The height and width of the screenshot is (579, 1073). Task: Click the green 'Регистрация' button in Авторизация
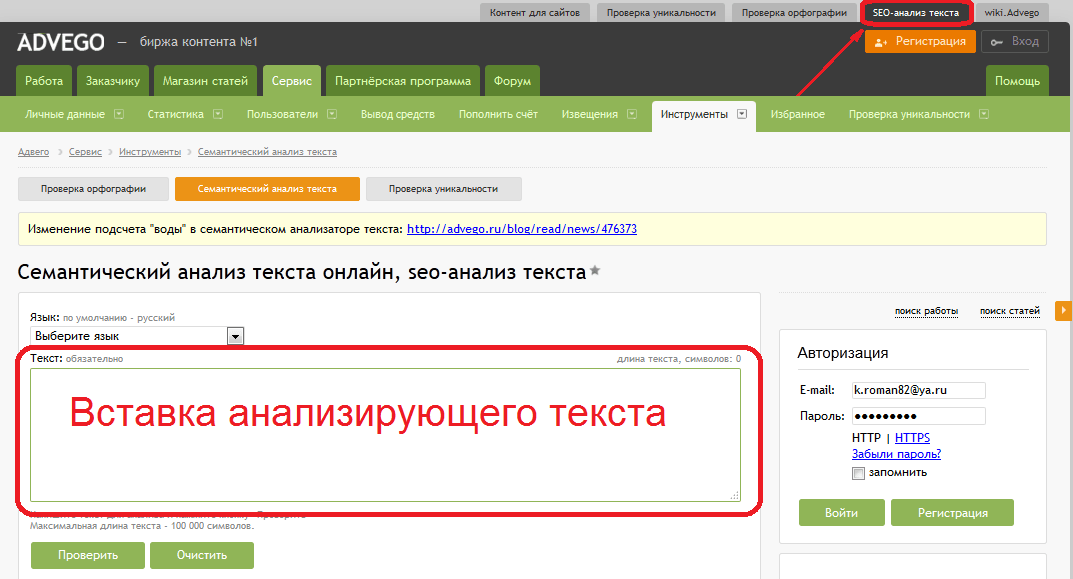pos(953,513)
